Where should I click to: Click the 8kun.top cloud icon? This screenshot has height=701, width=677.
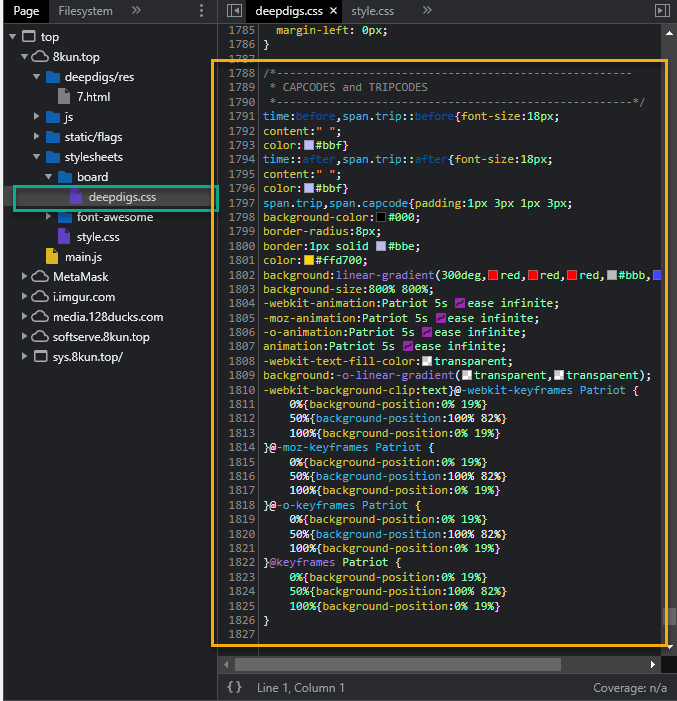click(40, 57)
